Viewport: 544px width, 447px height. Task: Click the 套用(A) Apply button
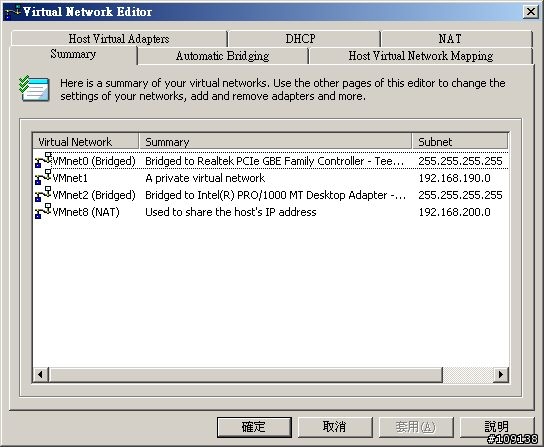coord(416,427)
